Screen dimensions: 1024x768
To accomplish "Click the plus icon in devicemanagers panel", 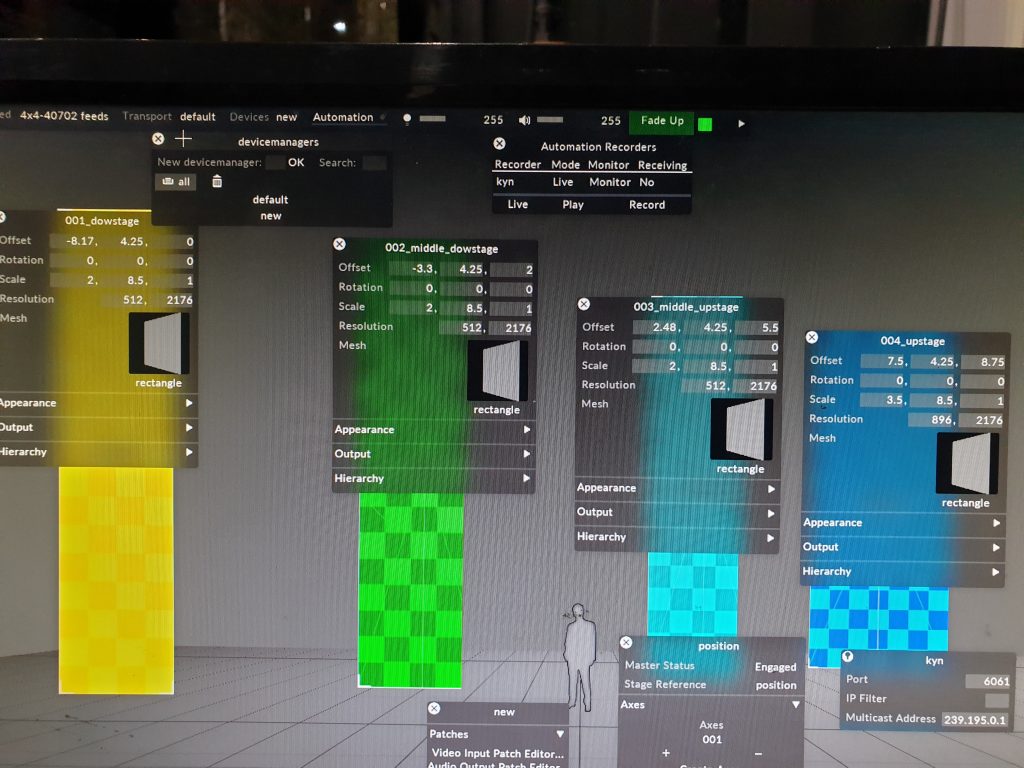I will pos(182,140).
